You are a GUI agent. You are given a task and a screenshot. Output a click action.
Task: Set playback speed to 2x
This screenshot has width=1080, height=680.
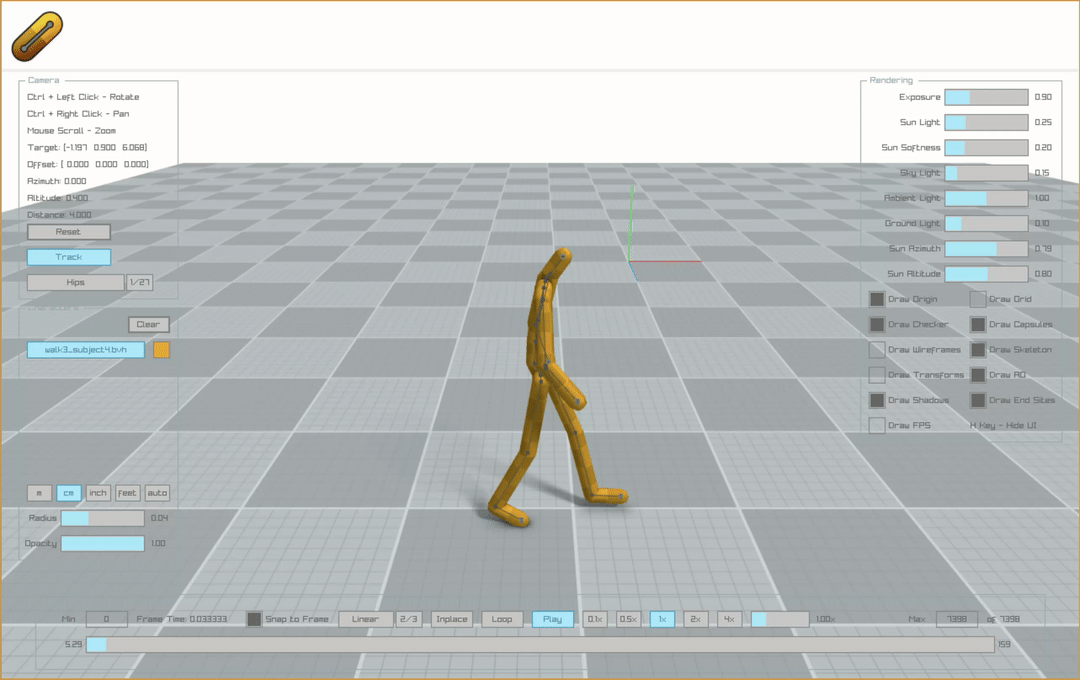click(696, 619)
